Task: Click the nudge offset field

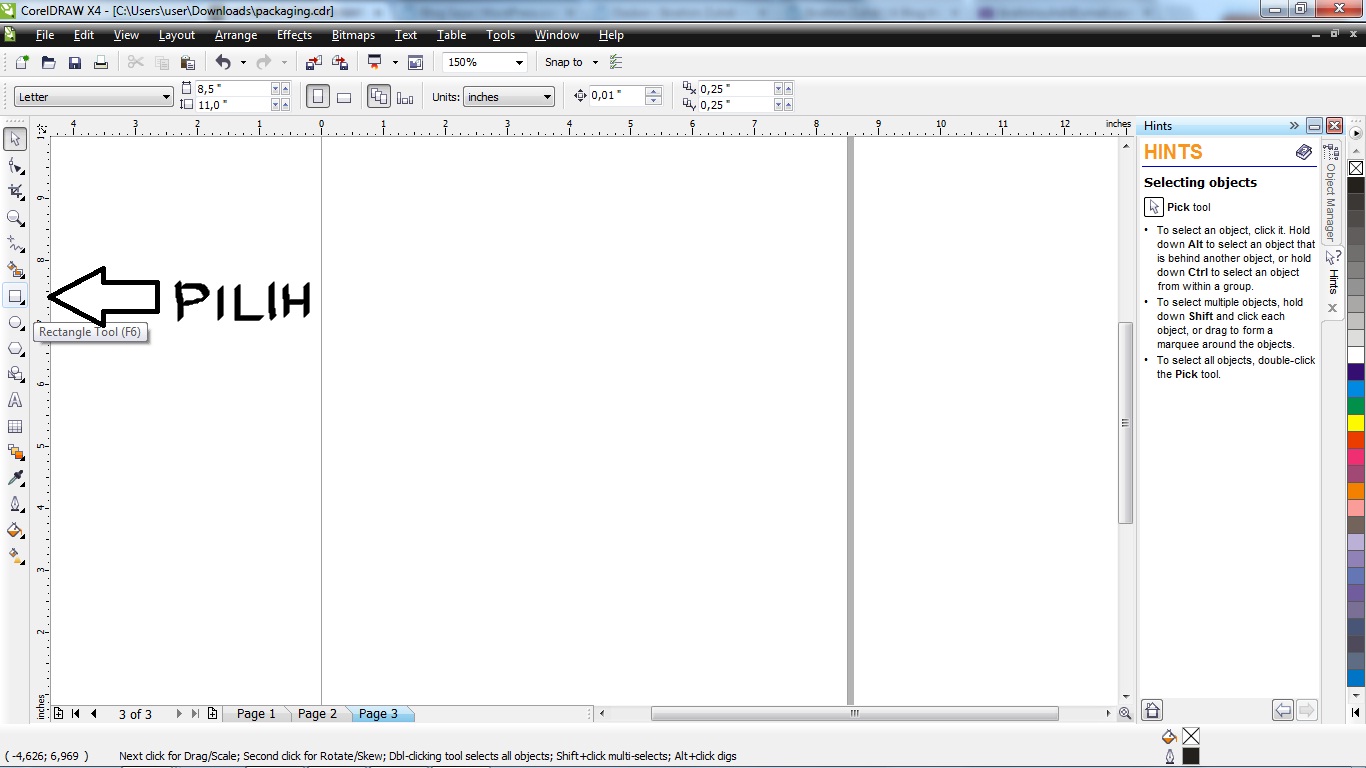Action: [x=617, y=96]
